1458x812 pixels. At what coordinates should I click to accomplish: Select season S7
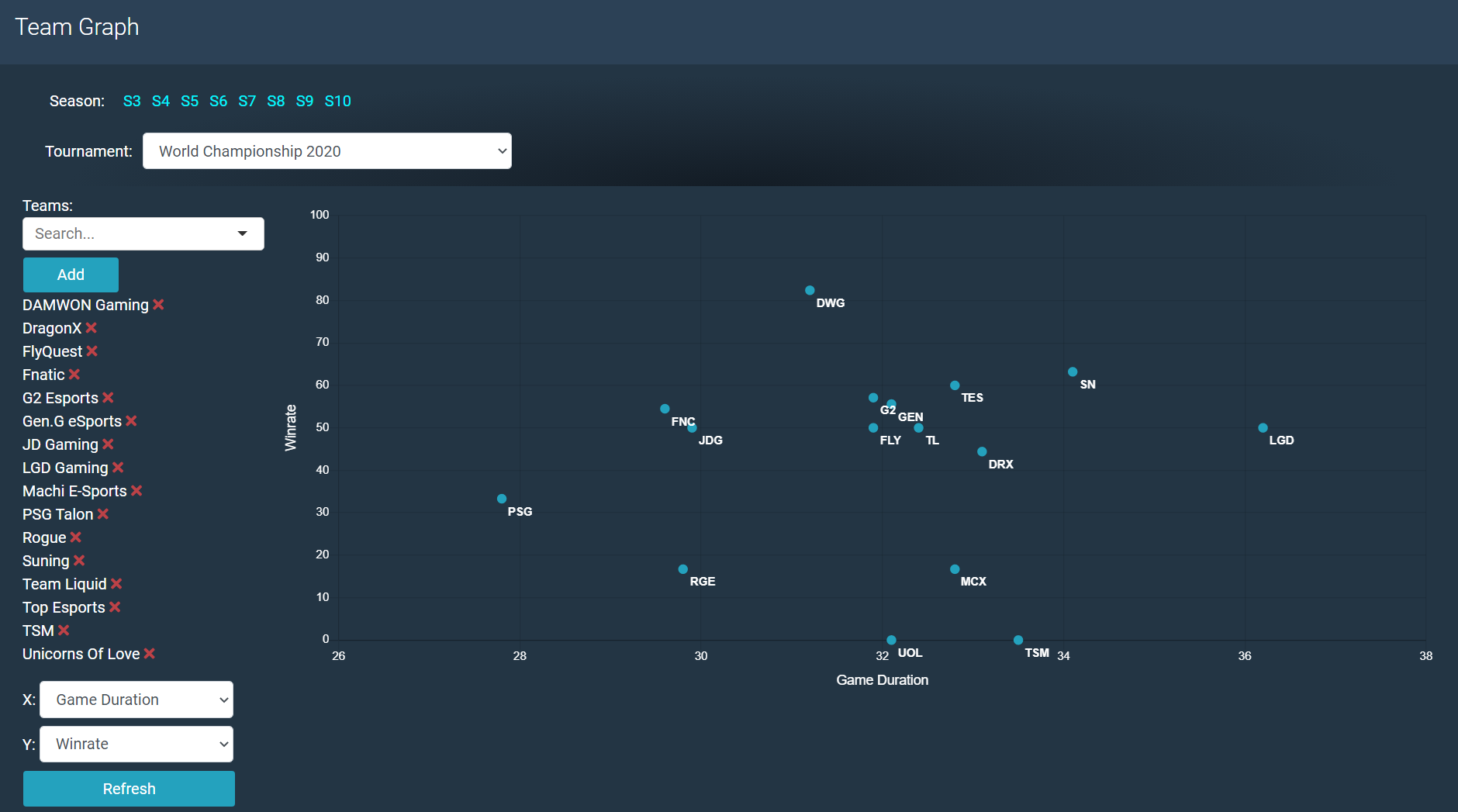click(247, 101)
